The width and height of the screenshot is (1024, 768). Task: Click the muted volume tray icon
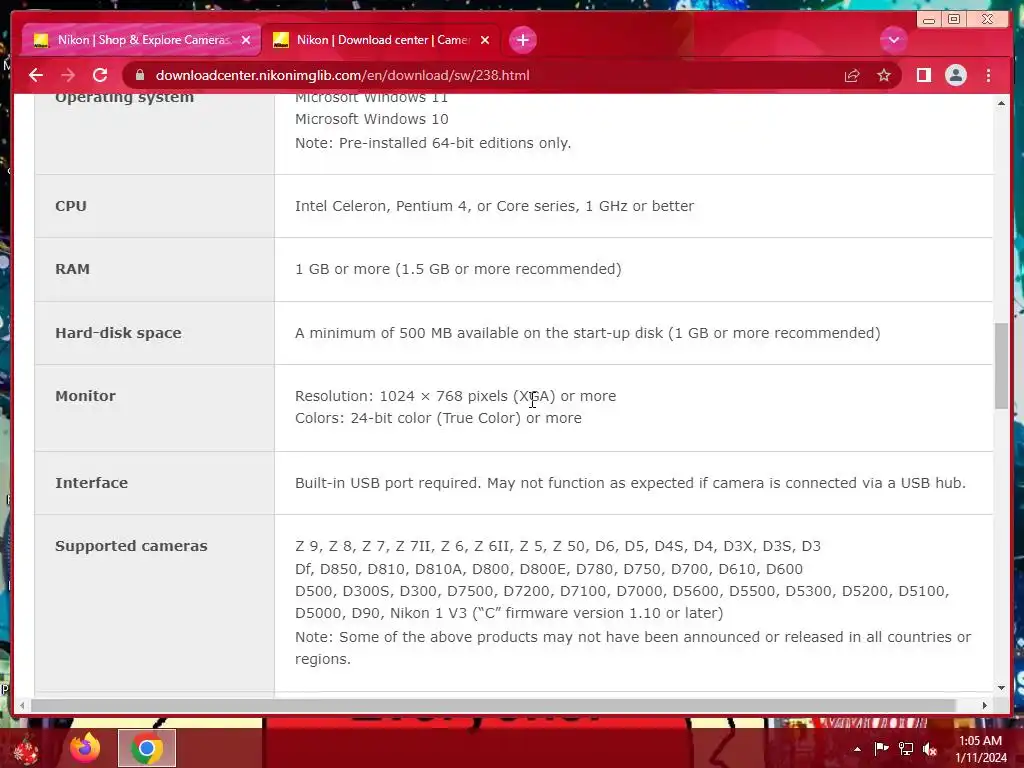[x=930, y=749]
